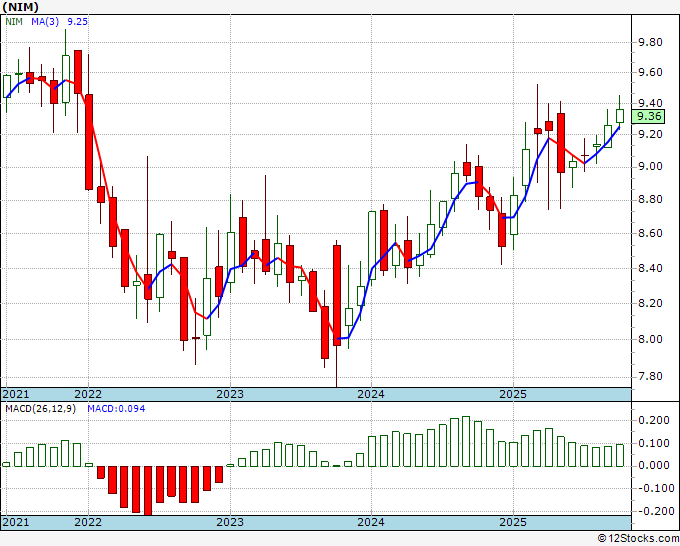The width and height of the screenshot is (680, 546).
Task: Select the green NIM legend label
Action: (14, 22)
